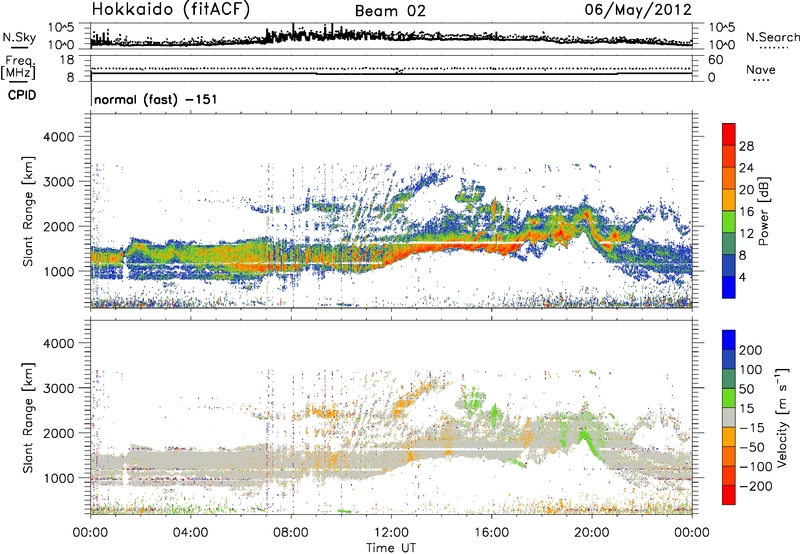Viewport: 800px width, 554px height.
Task: Click the 'Freq. [MHz]' axis label
Action: tap(18, 68)
